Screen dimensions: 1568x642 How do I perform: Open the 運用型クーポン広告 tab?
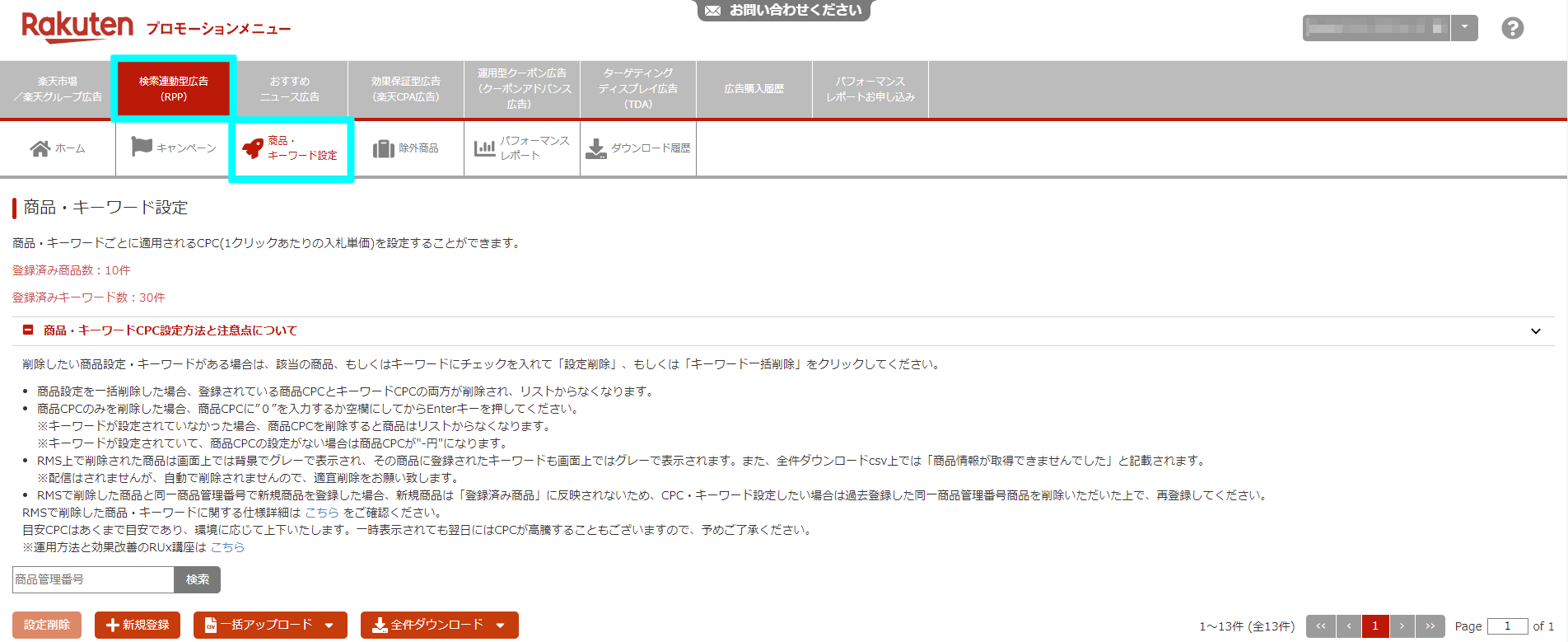[x=522, y=89]
